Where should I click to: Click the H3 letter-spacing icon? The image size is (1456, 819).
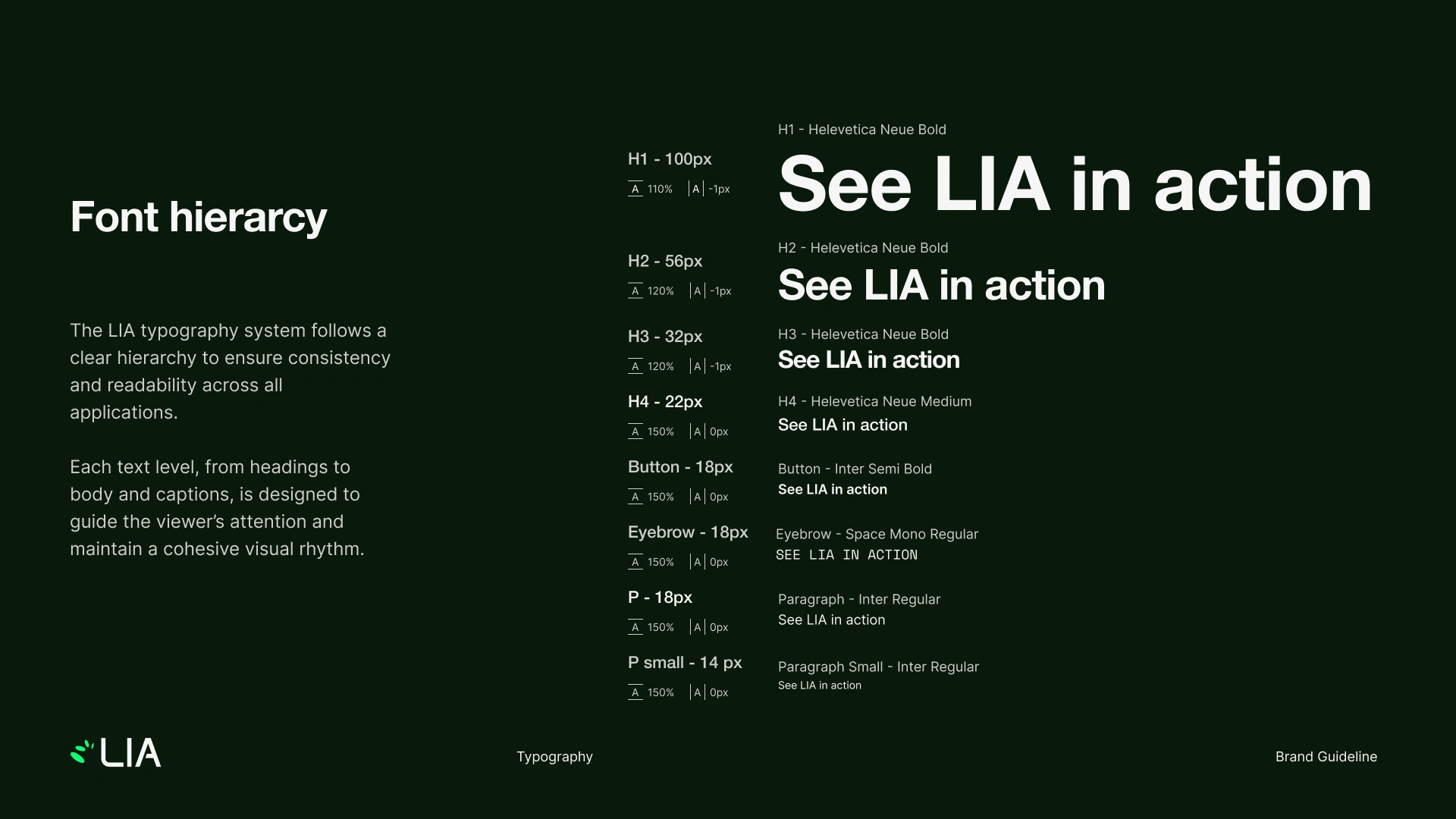pos(697,366)
